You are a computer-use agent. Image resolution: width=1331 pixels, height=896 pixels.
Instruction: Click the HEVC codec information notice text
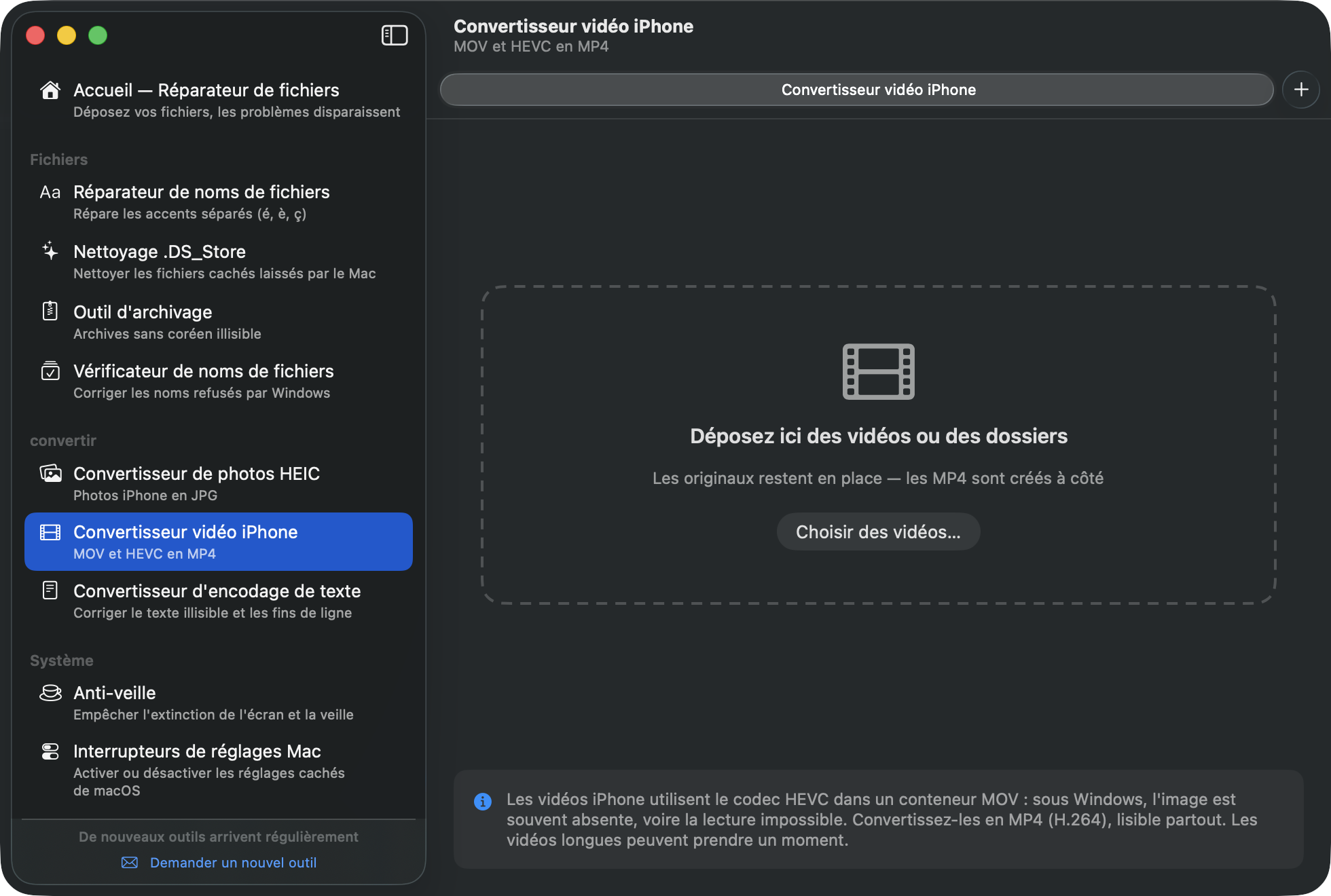click(x=882, y=819)
